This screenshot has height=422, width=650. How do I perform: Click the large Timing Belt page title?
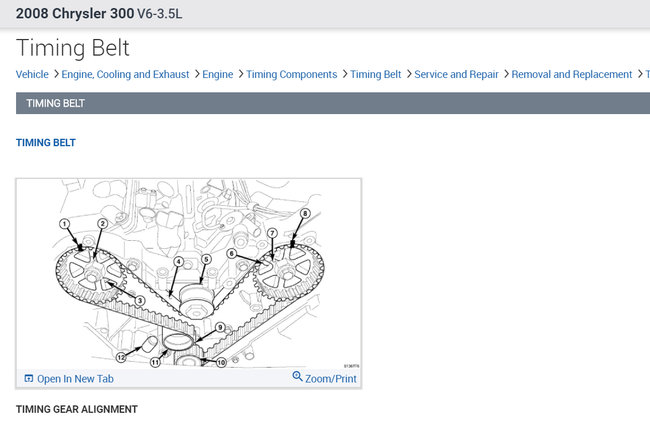tap(73, 48)
